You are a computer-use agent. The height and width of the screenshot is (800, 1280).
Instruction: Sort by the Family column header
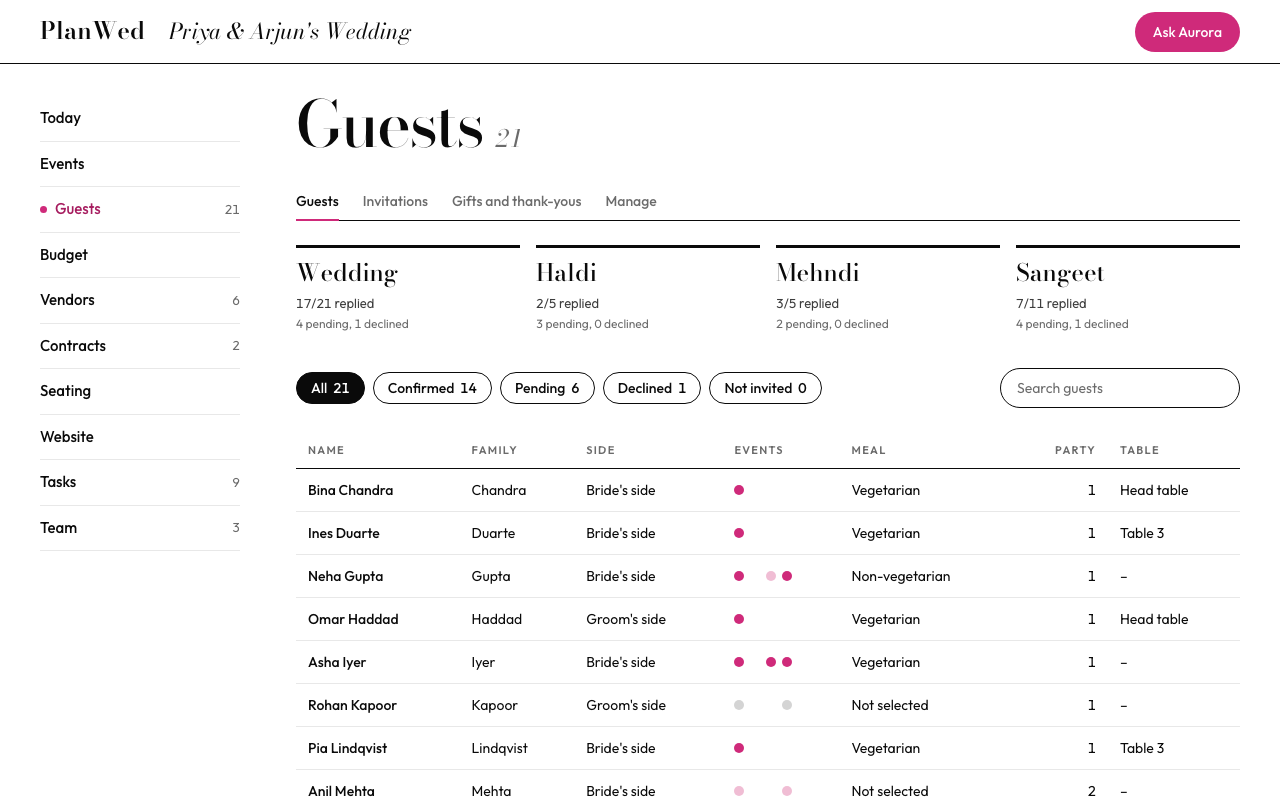point(494,450)
